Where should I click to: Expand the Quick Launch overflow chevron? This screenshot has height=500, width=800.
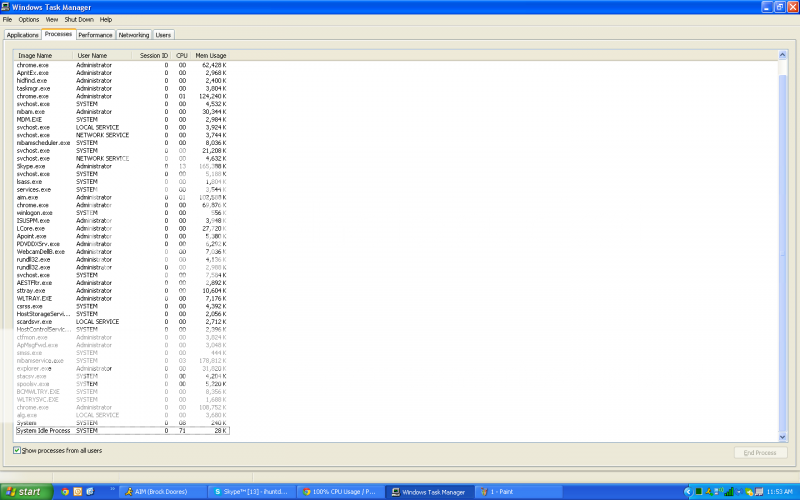(112, 490)
